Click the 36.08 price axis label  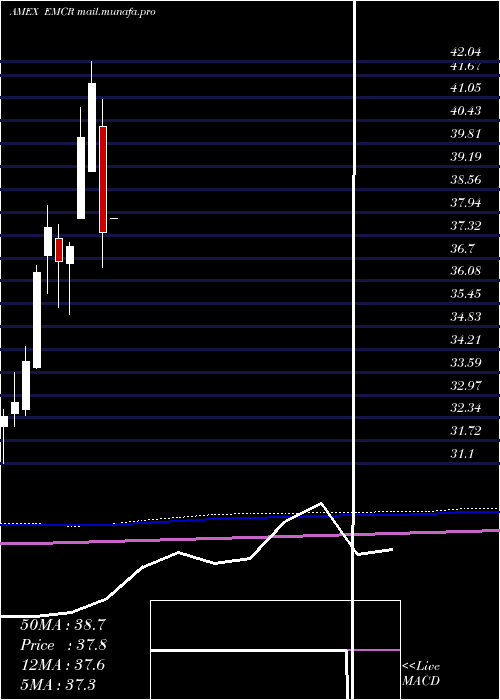[x=466, y=271]
